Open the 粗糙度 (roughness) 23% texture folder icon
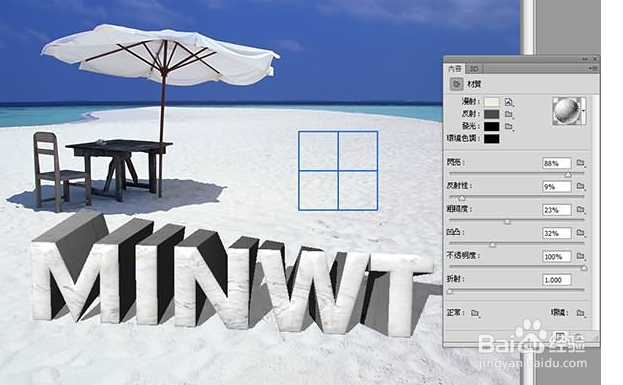 point(580,209)
